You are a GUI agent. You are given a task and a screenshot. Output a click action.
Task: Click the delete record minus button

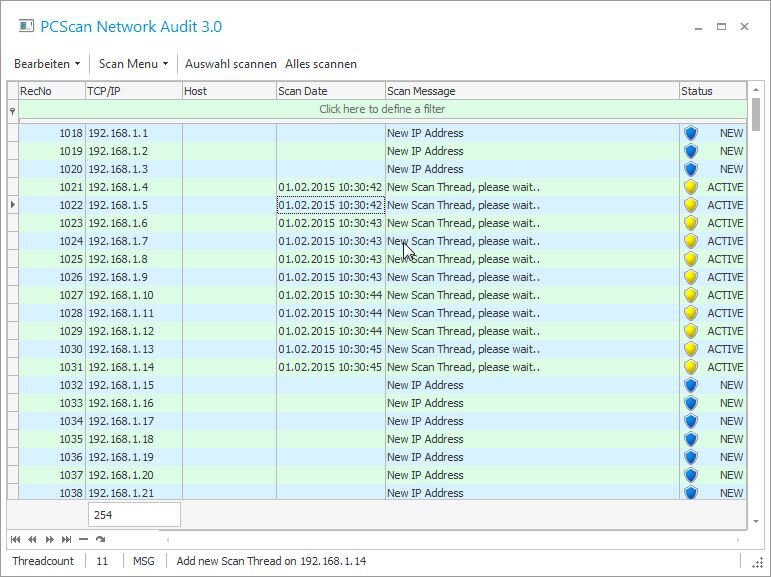(x=83, y=540)
